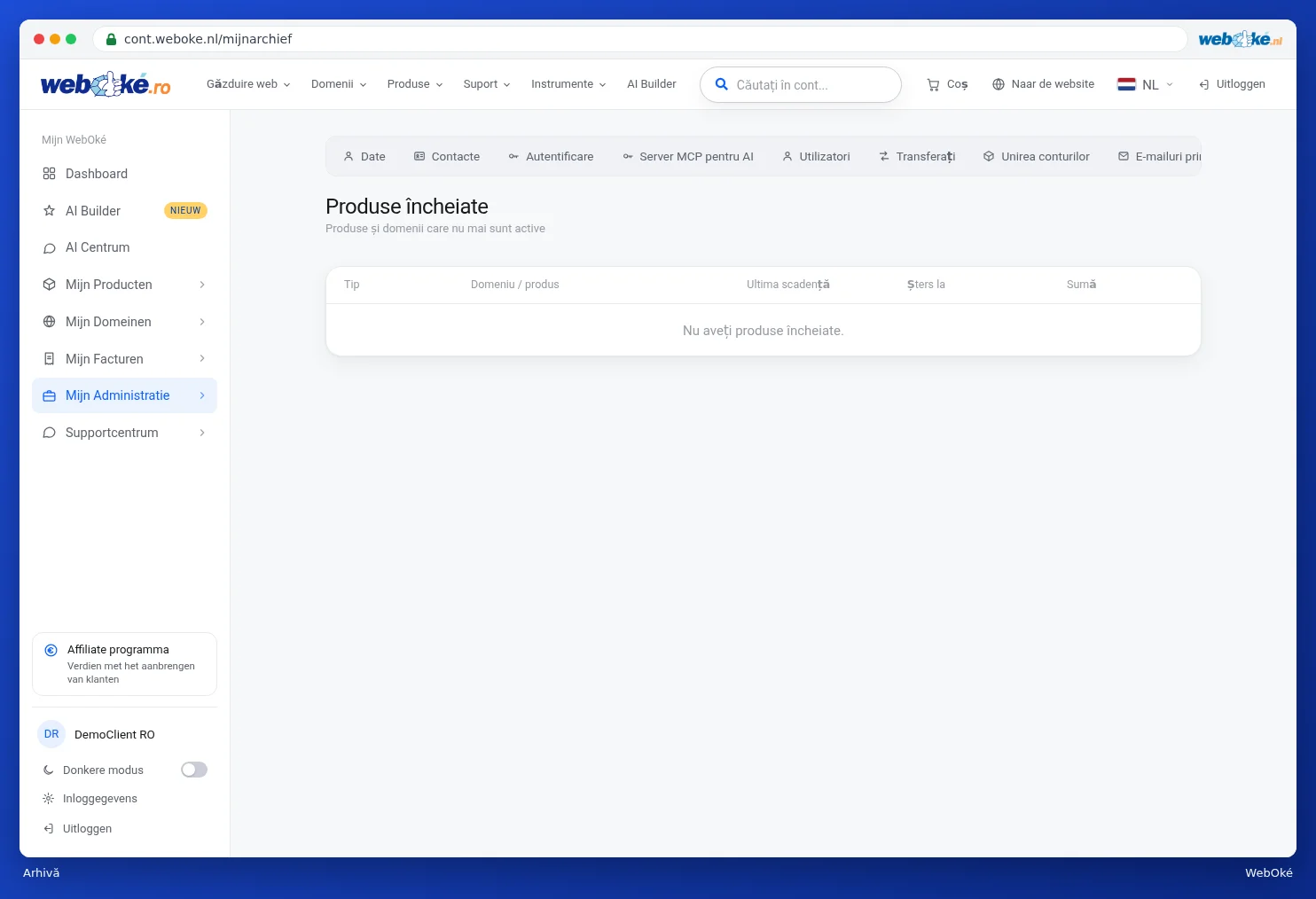Expand the Mijn Domeinen chevron
The width and height of the screenshot is (1316, 899).
point(202,322)
